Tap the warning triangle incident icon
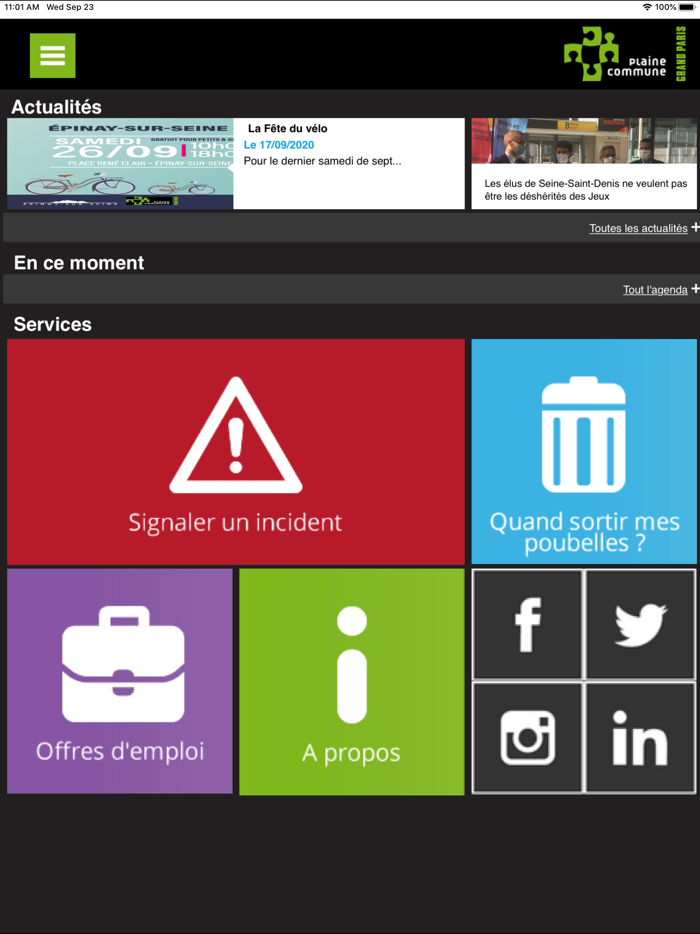This screenshot has width=700, height=934. click(236, 435)
